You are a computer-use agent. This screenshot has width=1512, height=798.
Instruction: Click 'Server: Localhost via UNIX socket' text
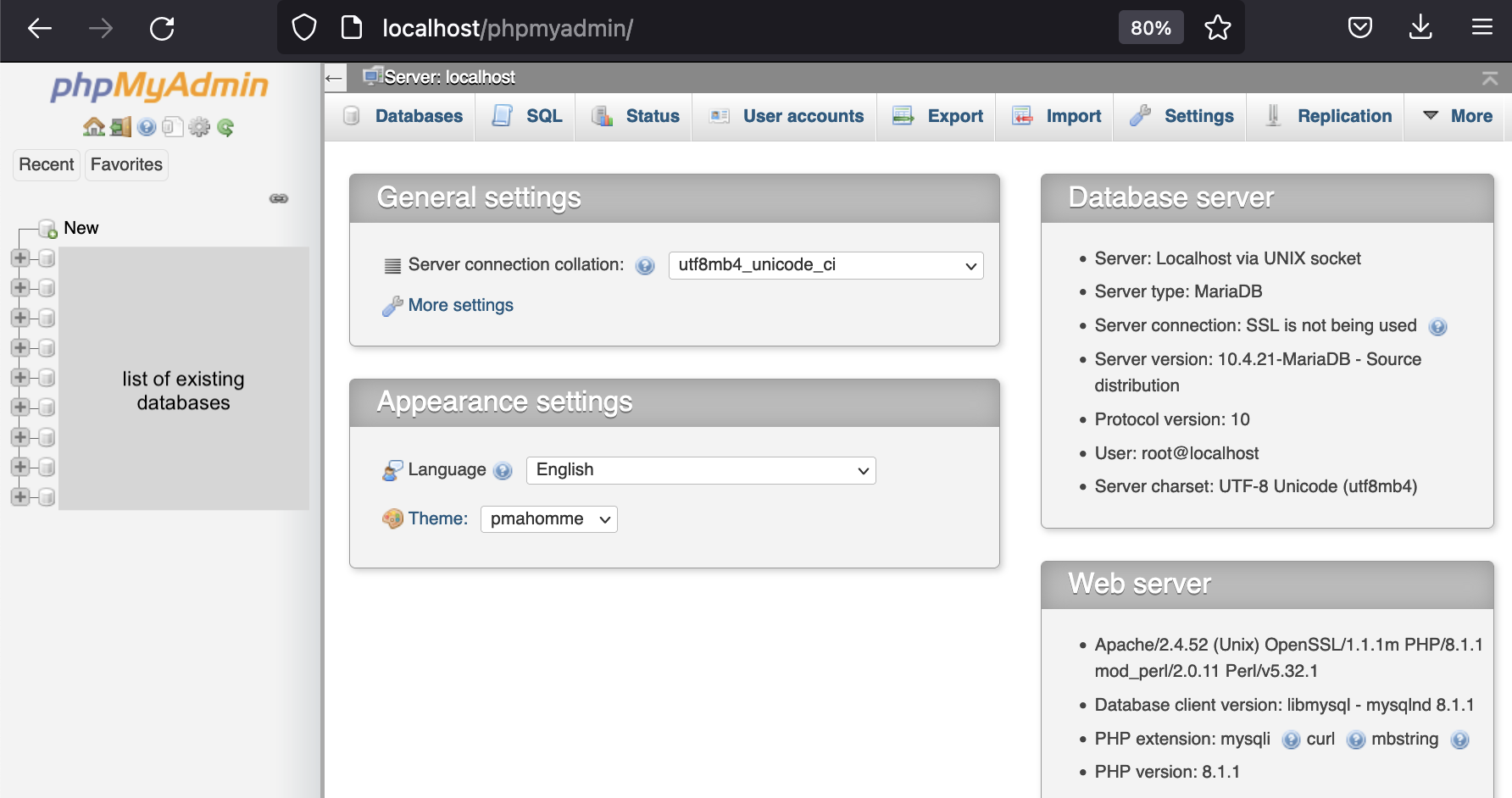(x=1227, y=258)
